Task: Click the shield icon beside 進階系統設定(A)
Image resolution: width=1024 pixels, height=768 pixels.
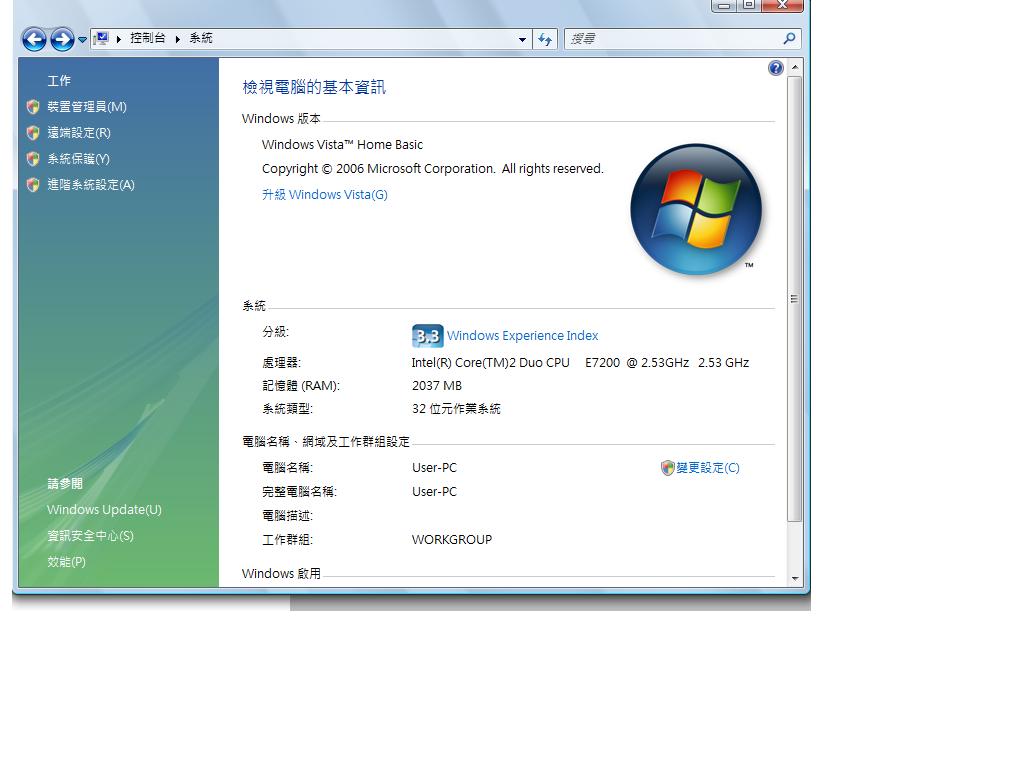Action: point(33,185)
